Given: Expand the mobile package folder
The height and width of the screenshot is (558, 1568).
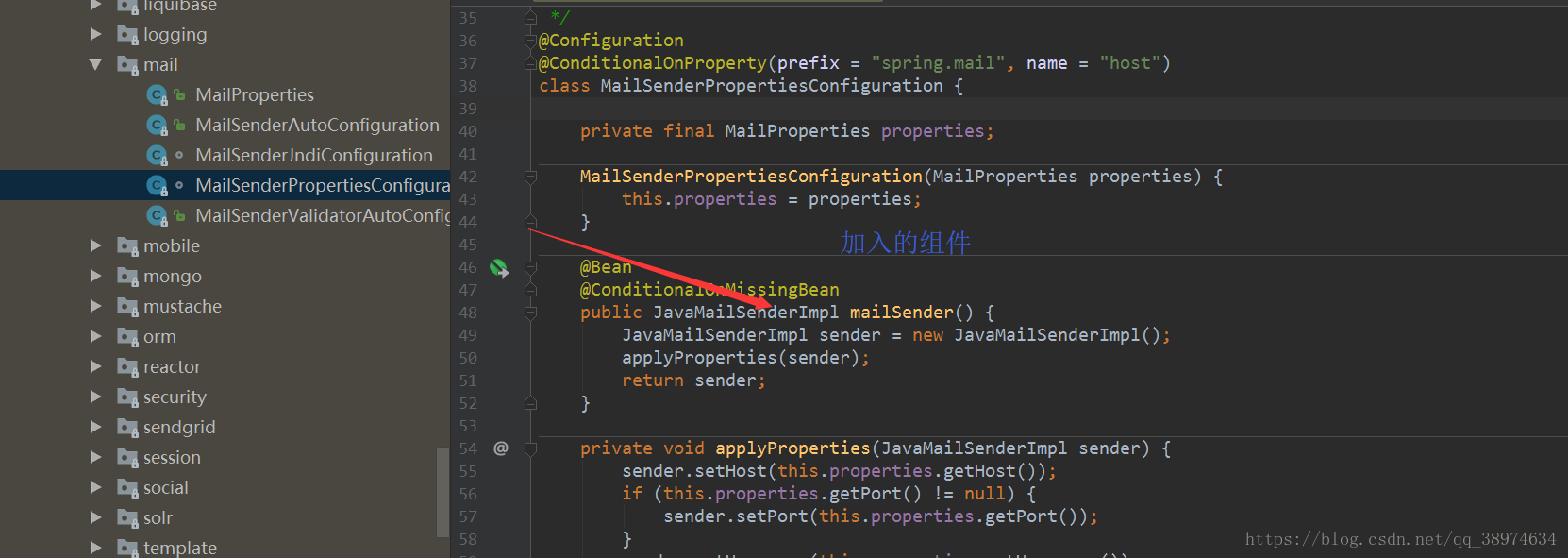Looking at the screenshot, I should tap(95, 245).
